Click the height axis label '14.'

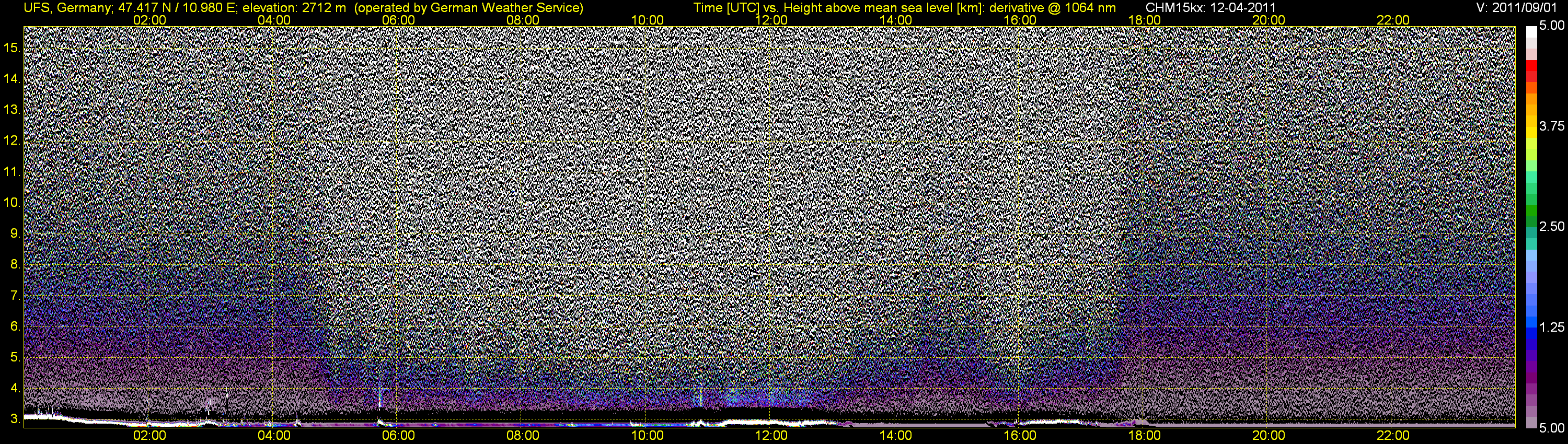coord(12,79)
